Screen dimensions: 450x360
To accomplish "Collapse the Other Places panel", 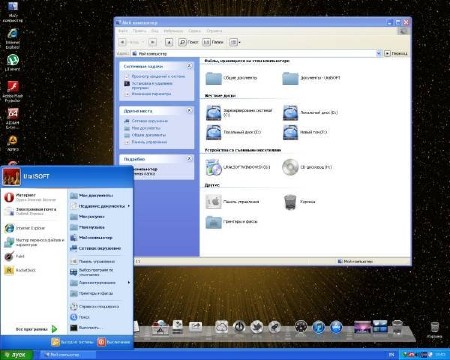I will 189,110.
